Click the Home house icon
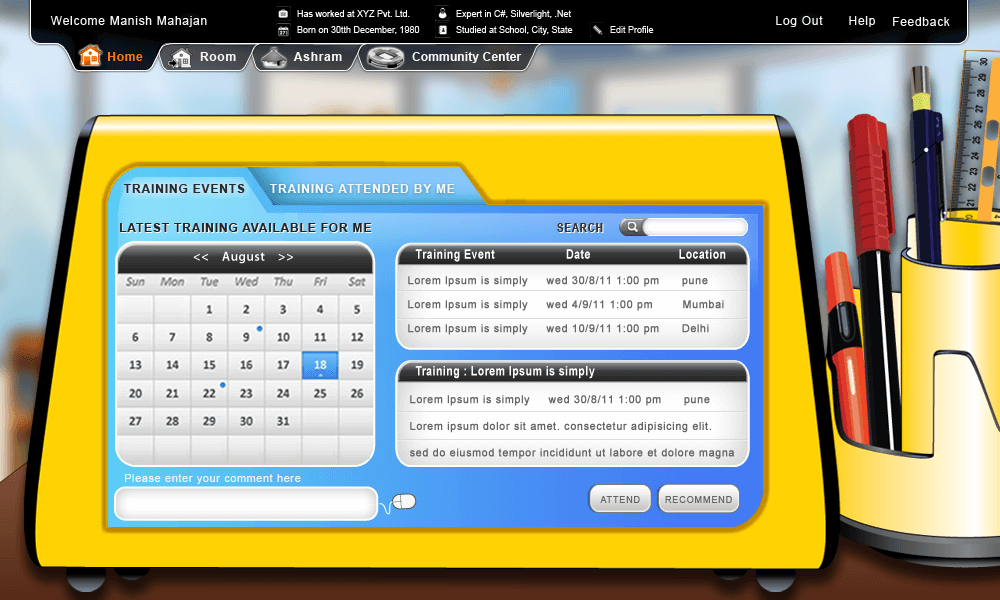Screen dimensions: 1000x600 pos(91,57)
